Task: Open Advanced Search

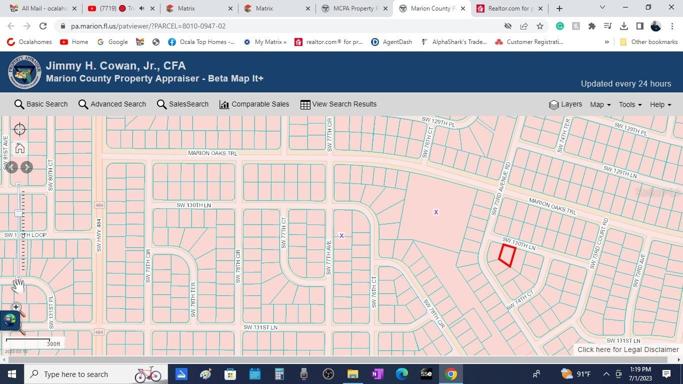Action: 112,104
